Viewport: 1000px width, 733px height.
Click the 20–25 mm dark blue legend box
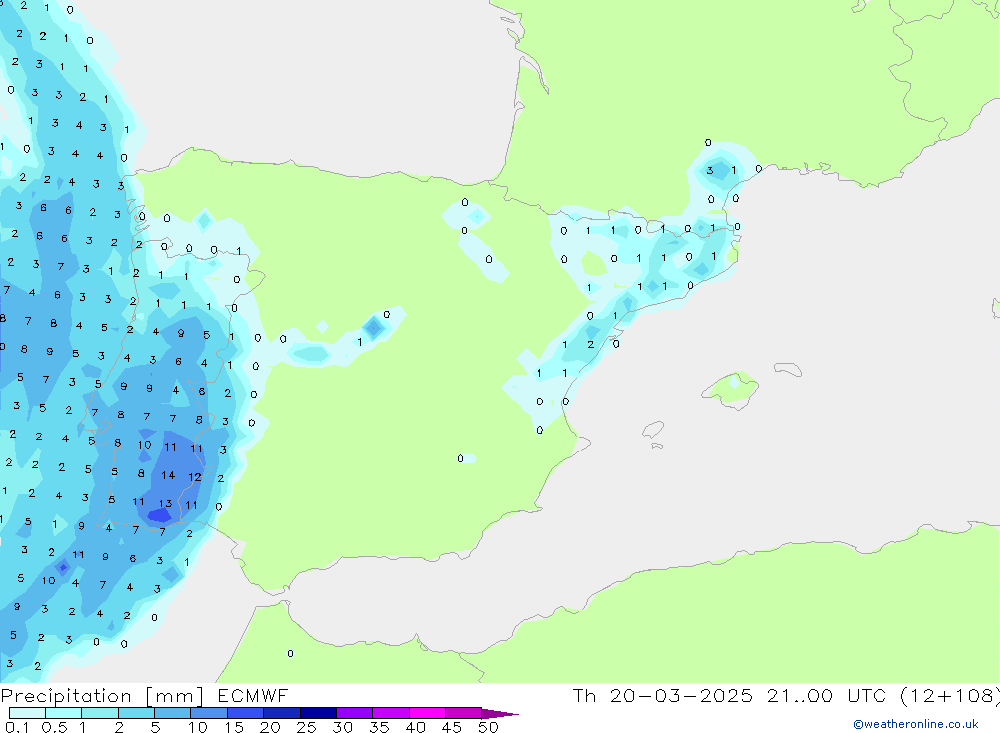pyautogui.click(x=281, y=713)
